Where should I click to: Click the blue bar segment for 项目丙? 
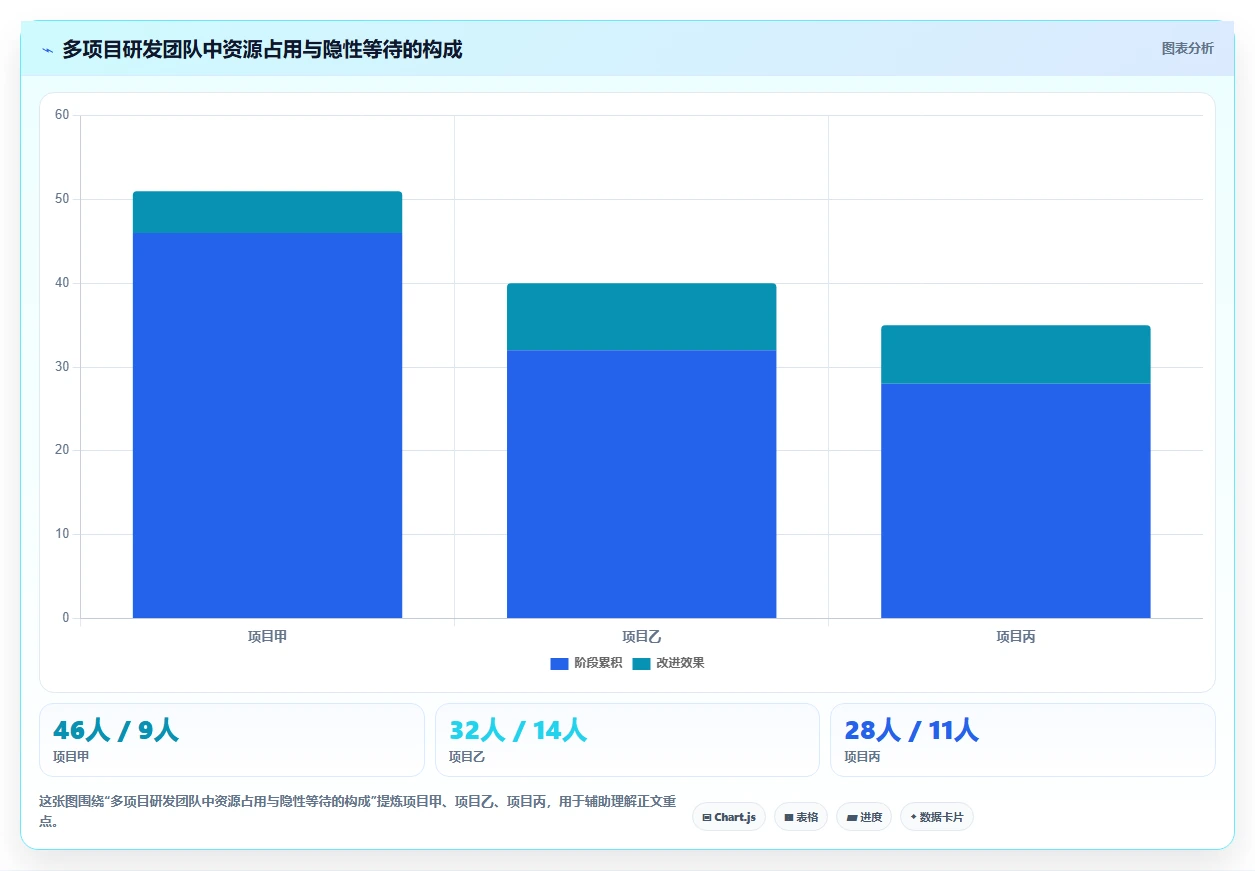click(x=1015, y=501)
